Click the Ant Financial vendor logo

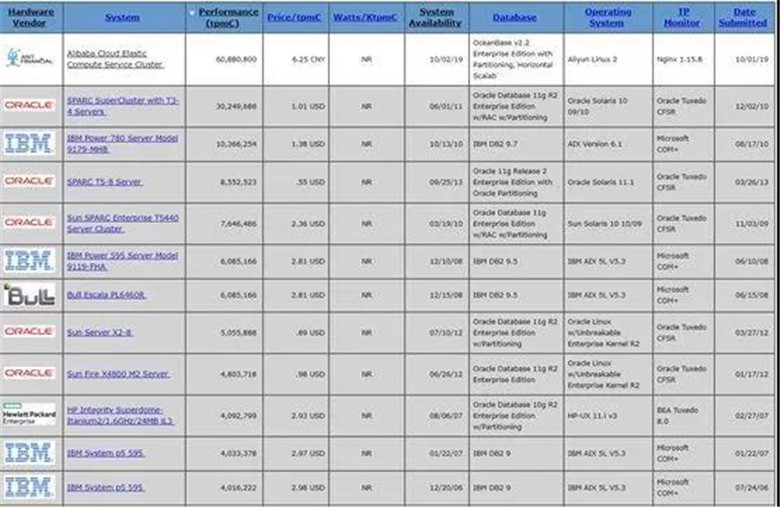click(30, 59)
